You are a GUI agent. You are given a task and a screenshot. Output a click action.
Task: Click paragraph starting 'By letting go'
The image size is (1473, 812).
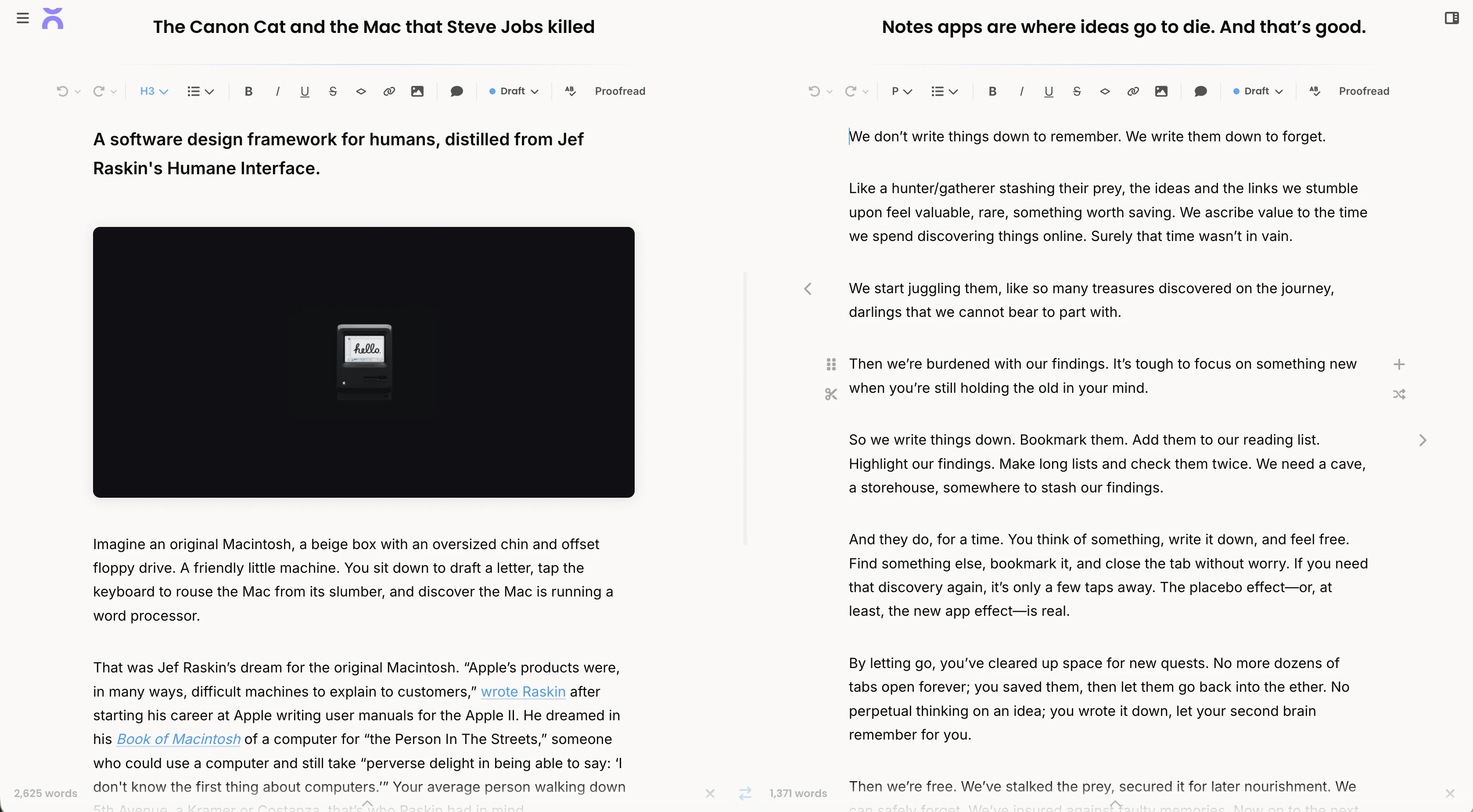pyautogui.click(x=1099, y=699)
